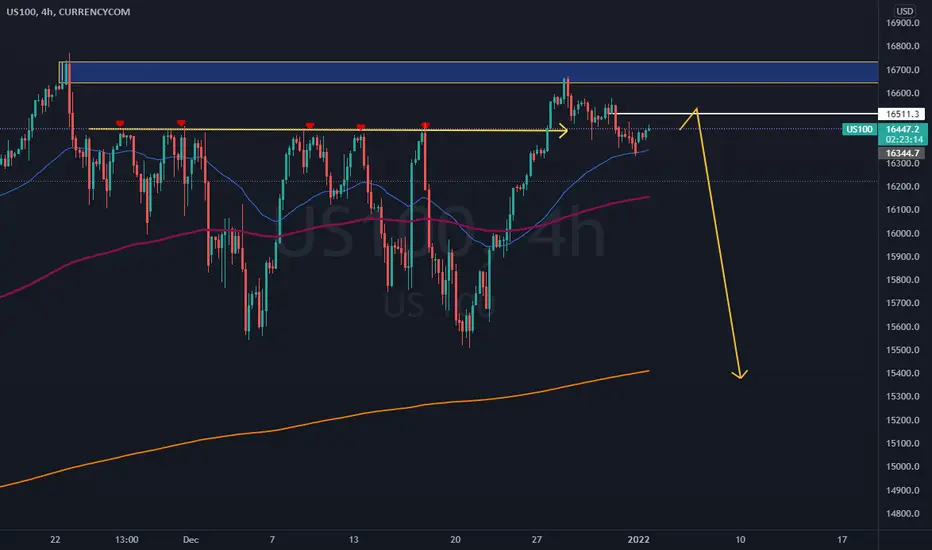Screen dimensions: 932x550
Task: Click the 7 date label on time axis
Action: pyautogui.click(x=272, y=540)
